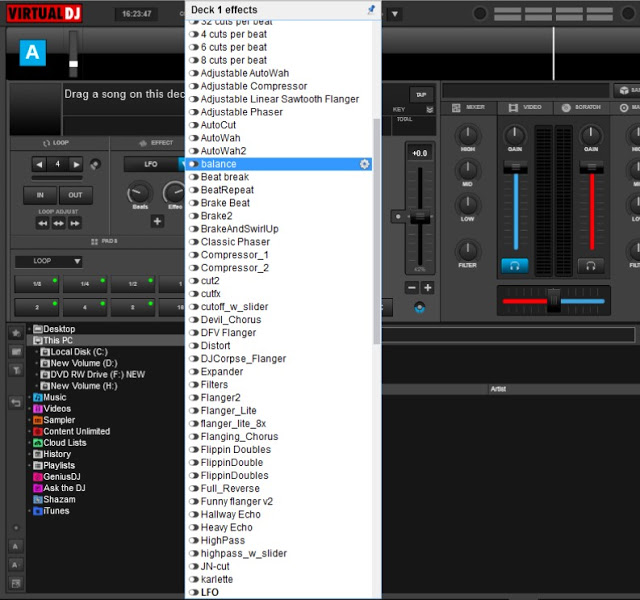640x600 pixels.
Task: Click the VirtualDJ logo
Action: [x=44, y=13]
